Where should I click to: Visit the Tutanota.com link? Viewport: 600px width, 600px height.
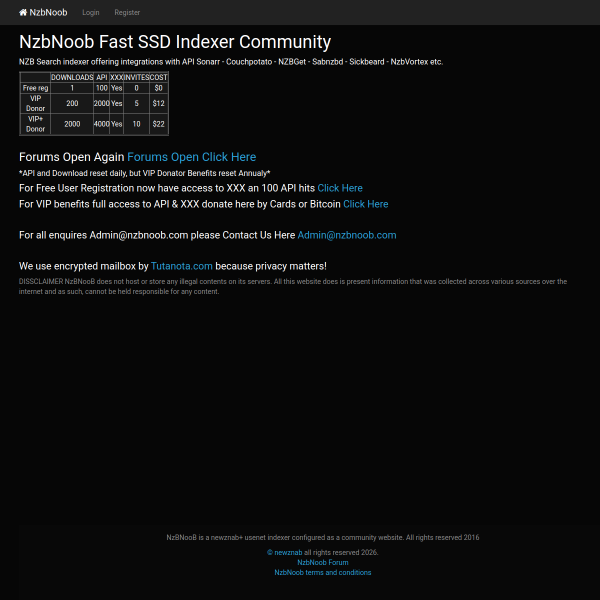(181, 266)
